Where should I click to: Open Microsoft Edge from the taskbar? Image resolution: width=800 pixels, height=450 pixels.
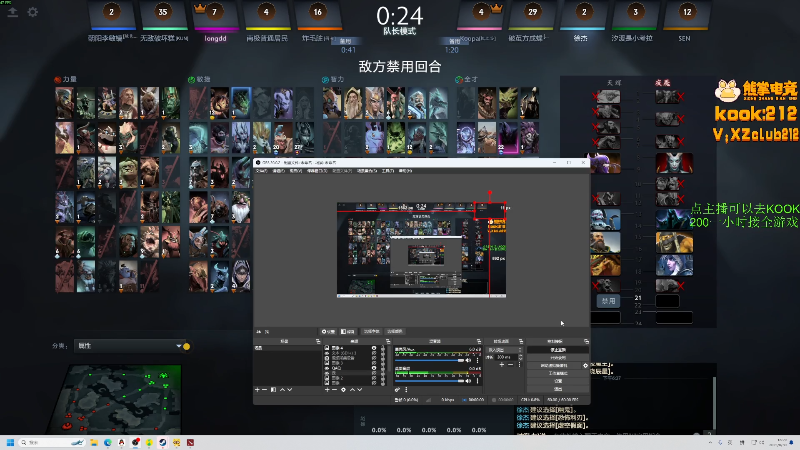(108, 442)
